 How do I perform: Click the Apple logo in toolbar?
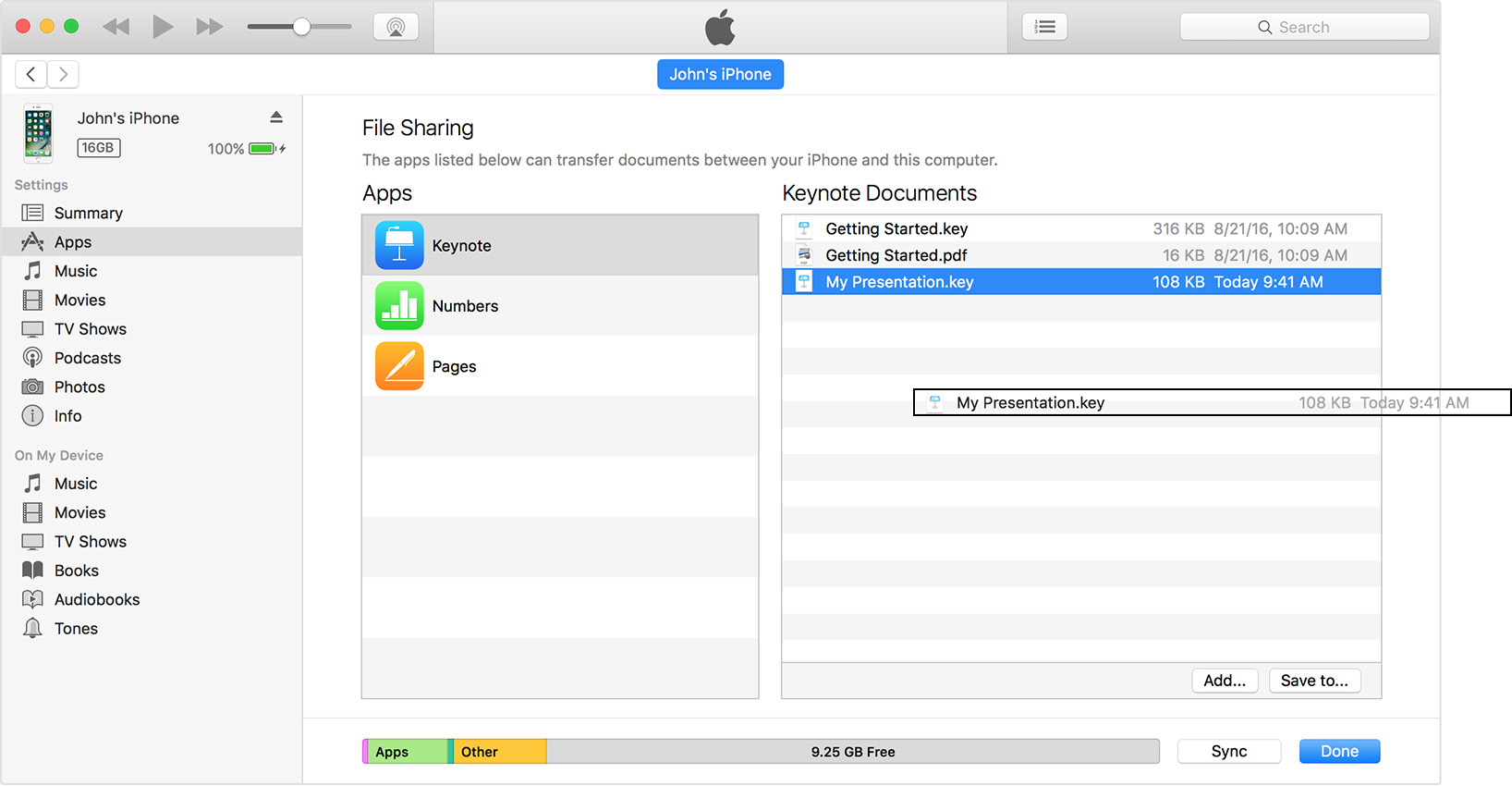(x=720, y=27)
